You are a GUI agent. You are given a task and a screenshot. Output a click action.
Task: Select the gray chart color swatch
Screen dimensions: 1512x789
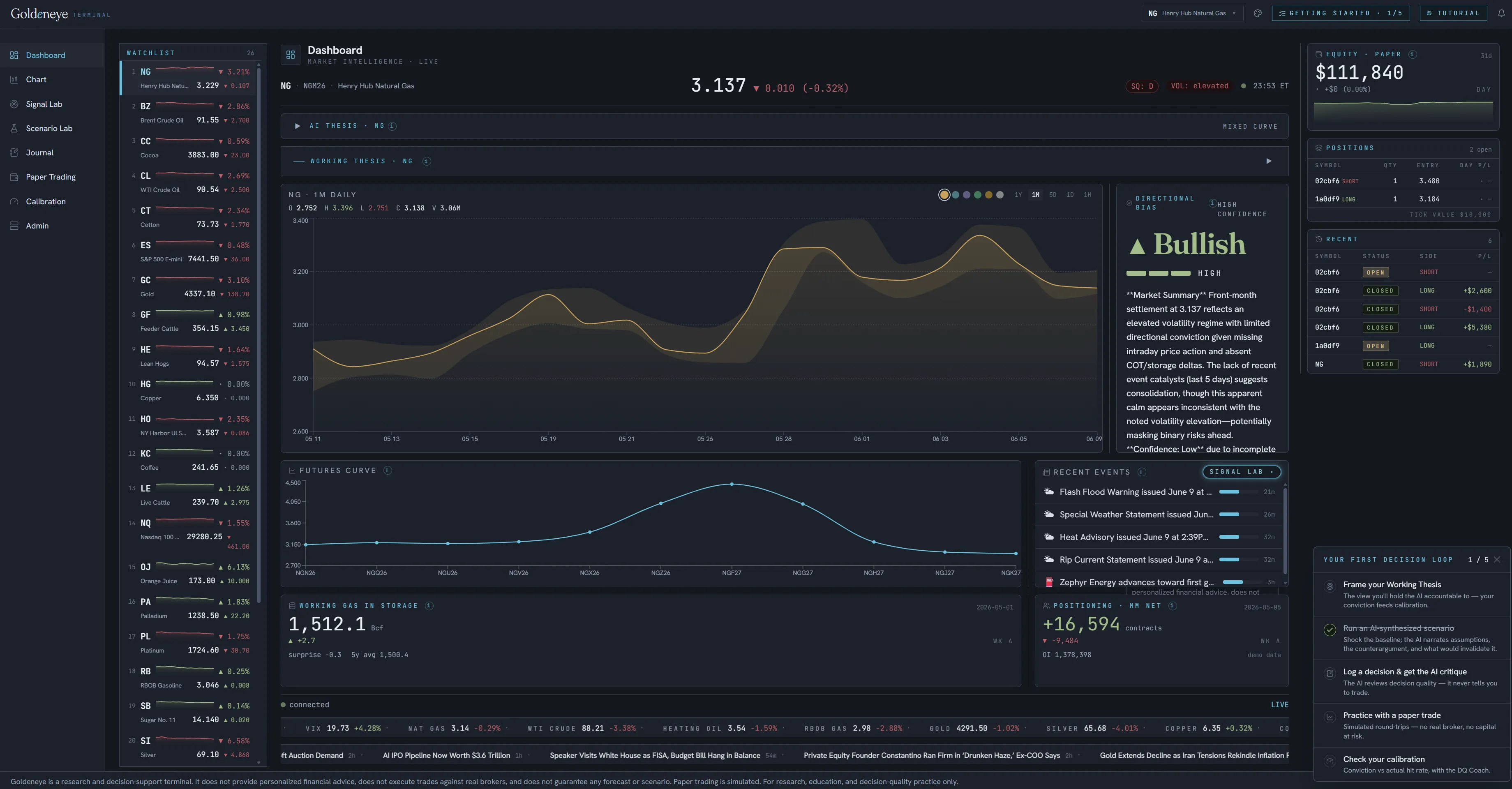click(x=1000, y=195)
